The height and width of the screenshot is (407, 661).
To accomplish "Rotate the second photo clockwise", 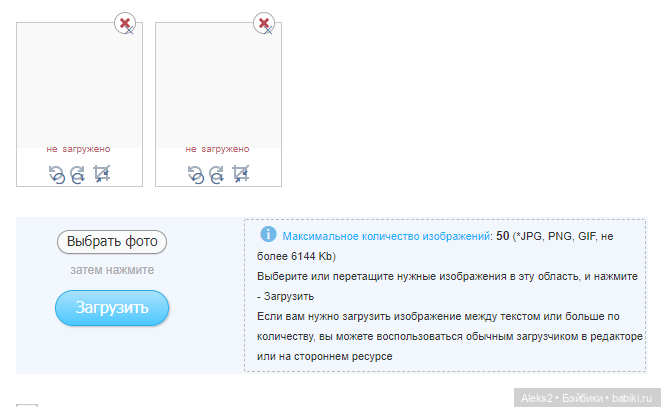I will point(217,175).
